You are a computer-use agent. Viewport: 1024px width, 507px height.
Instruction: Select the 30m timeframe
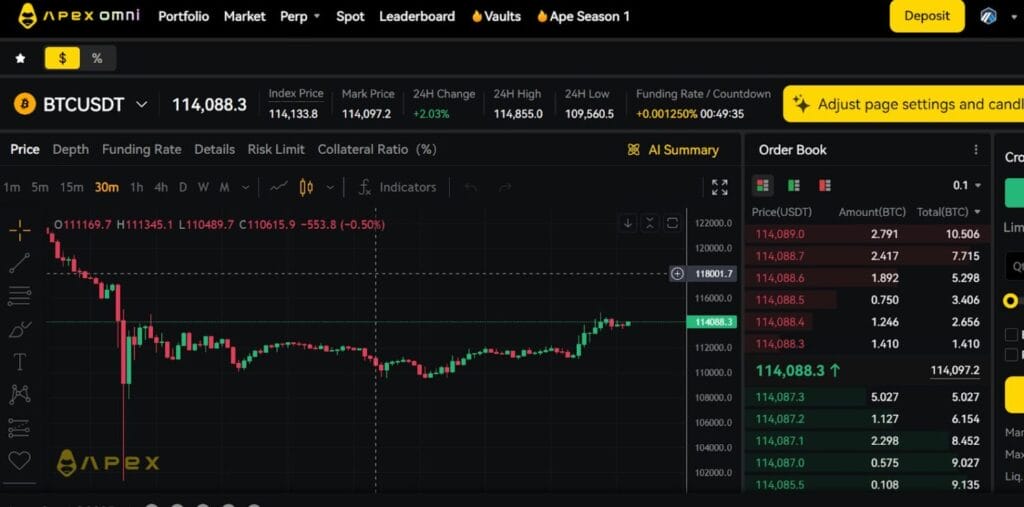pyautogui.click(x=106, y=188)
